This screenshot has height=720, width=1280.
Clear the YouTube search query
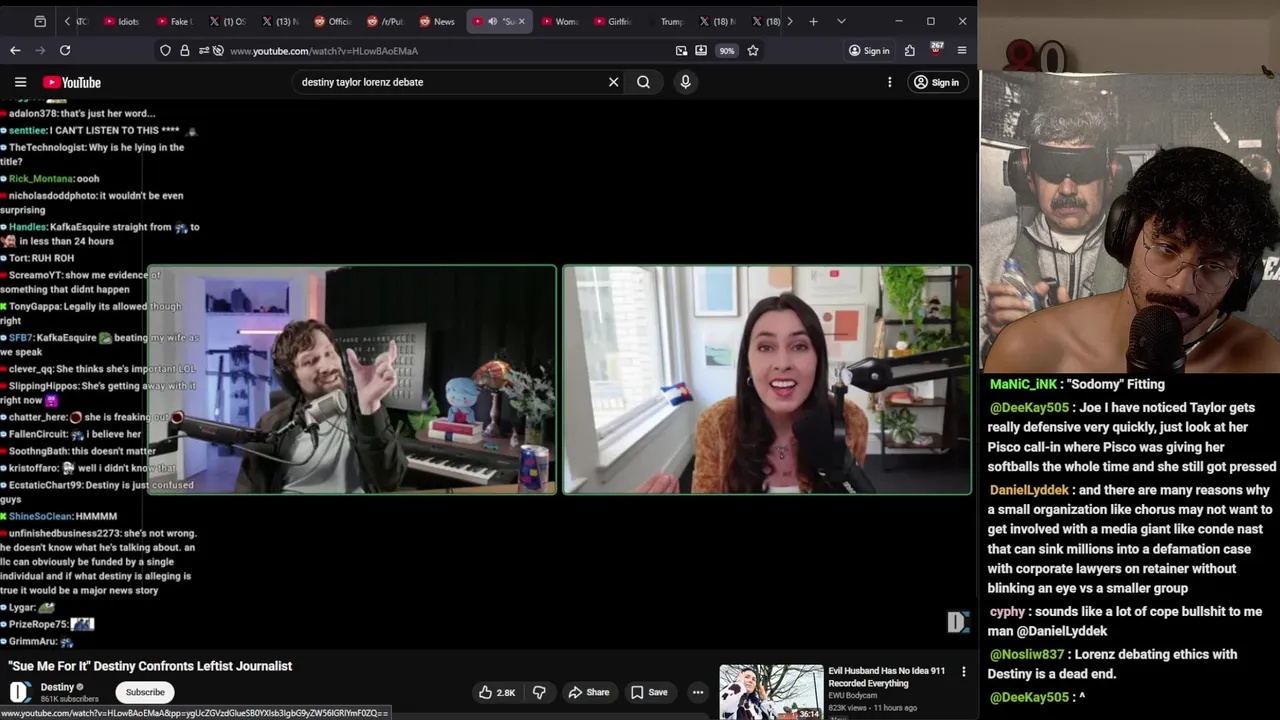[614, 82]
